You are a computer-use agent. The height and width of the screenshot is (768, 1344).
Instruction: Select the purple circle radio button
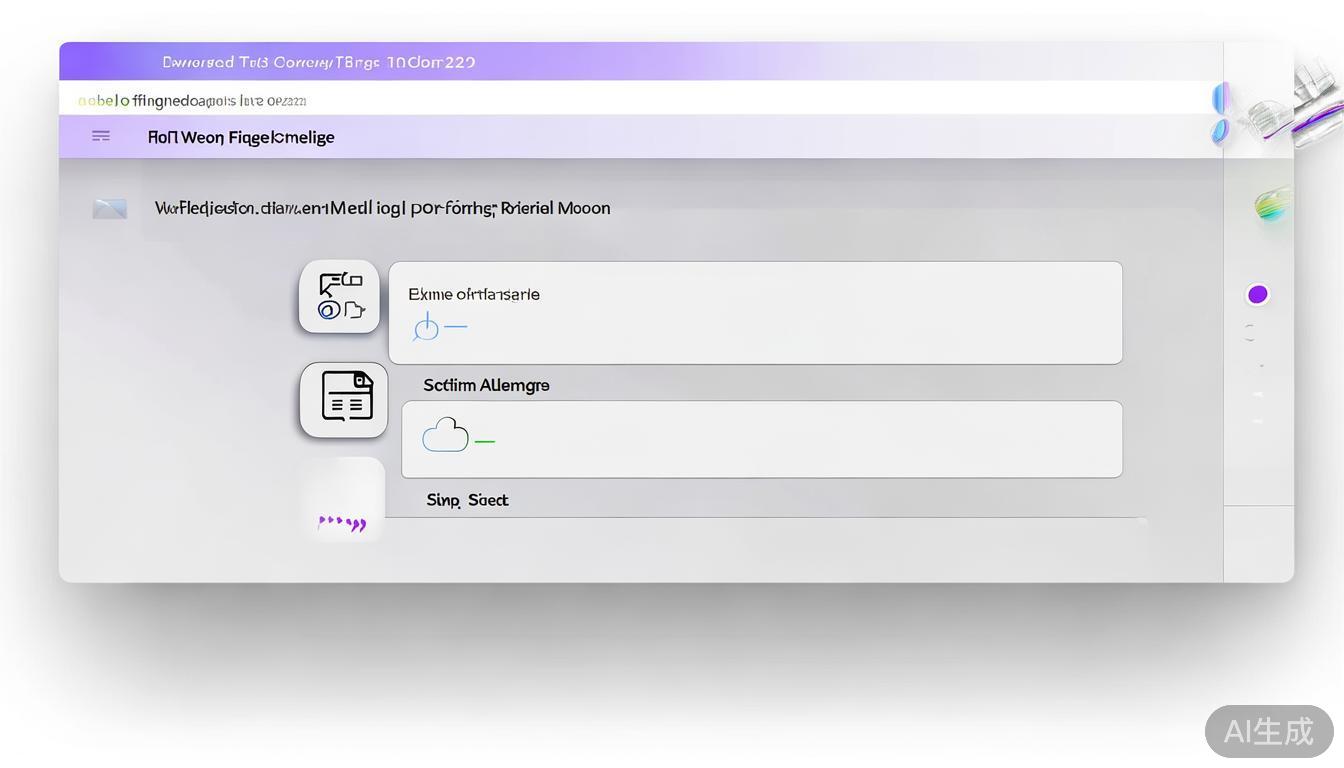point(1258,294)
